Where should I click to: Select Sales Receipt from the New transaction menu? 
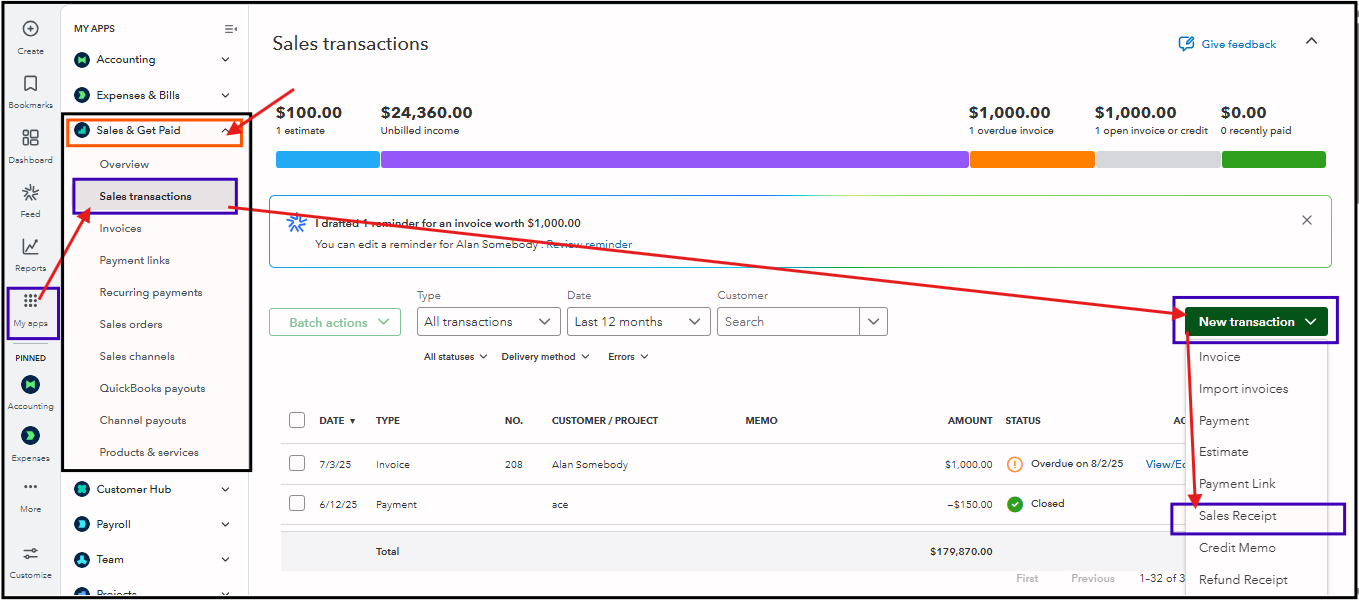tap(1238, 516)
